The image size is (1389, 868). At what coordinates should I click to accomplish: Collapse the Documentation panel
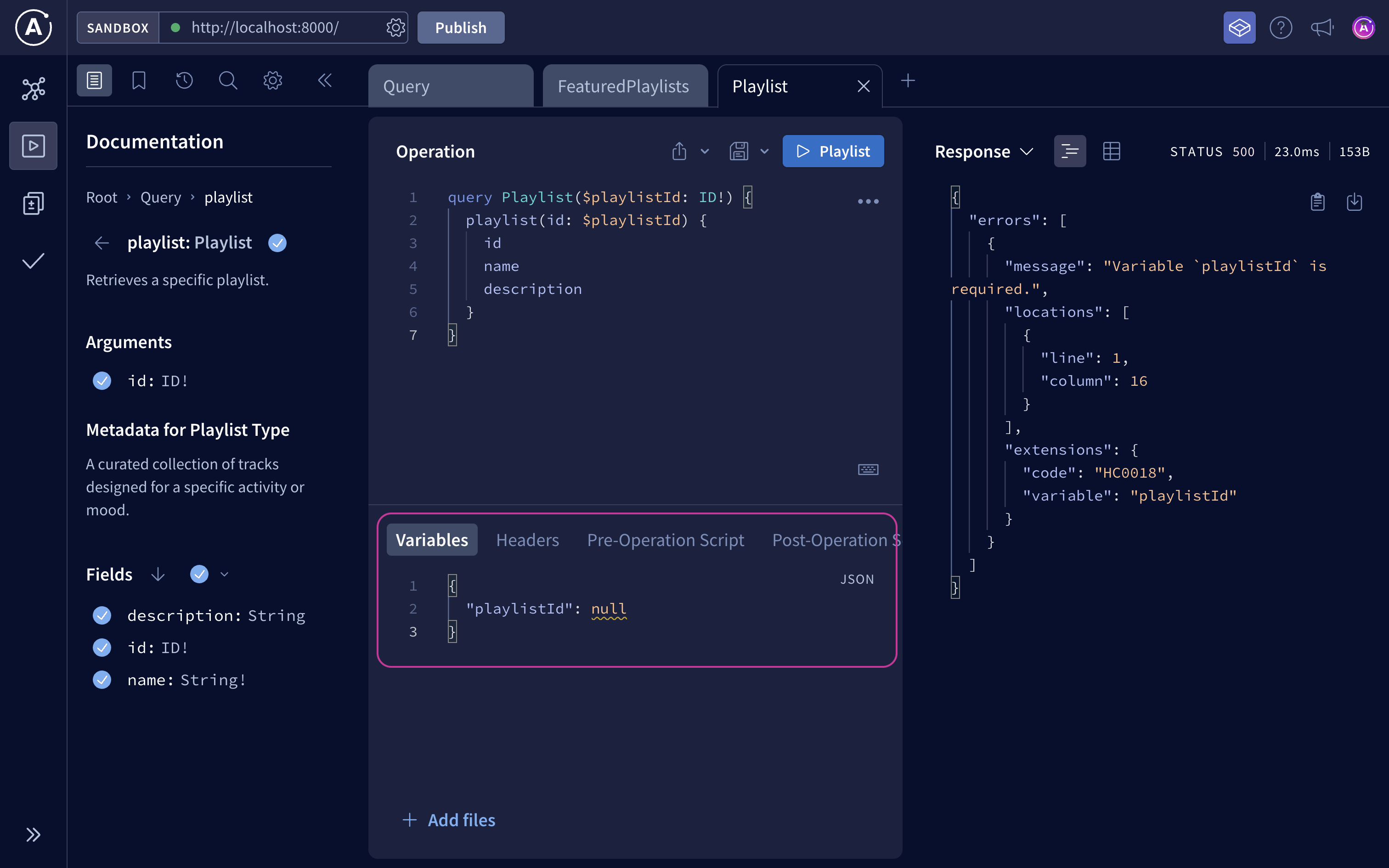325,80
